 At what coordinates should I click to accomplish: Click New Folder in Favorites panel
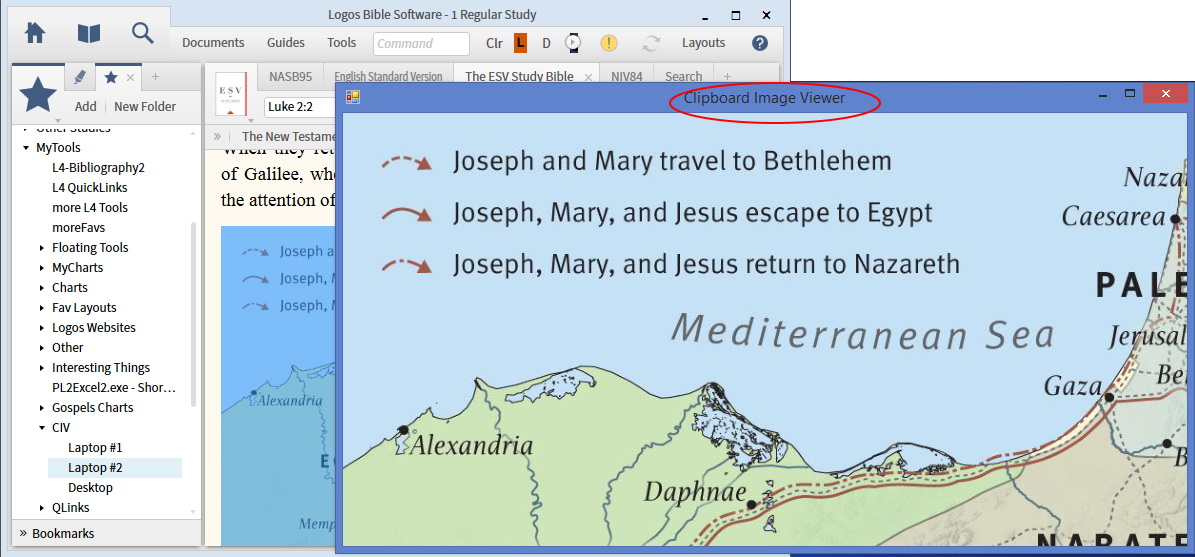145,107
